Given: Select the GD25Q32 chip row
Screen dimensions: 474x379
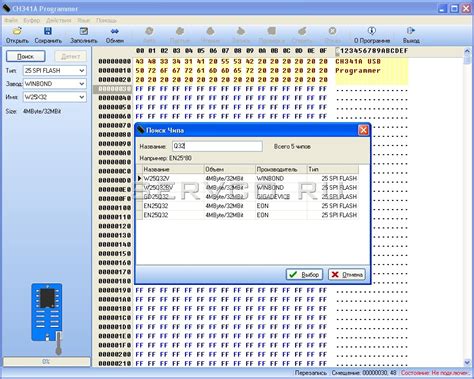Looking at the screenshot, I should [248, 197].
